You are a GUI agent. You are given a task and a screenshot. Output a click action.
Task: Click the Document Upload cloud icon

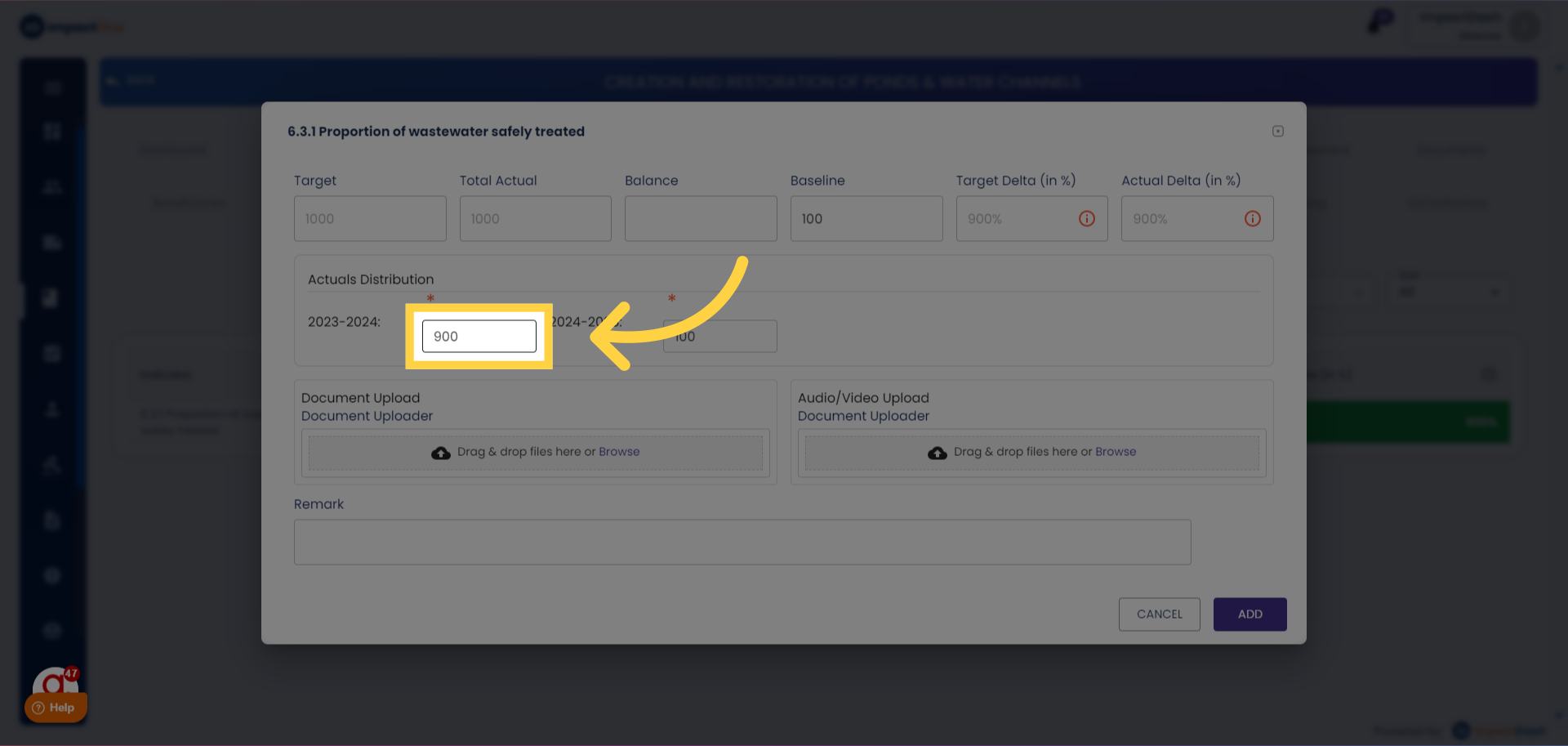point(441,453)
